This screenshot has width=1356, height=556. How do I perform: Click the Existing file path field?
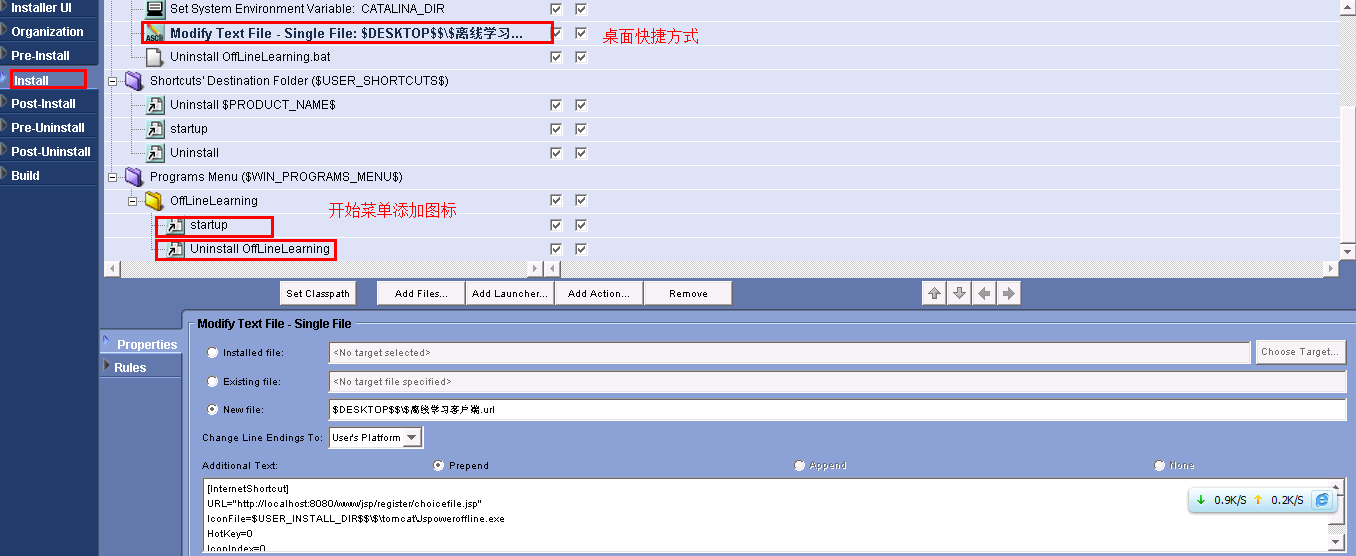[838, 382]
